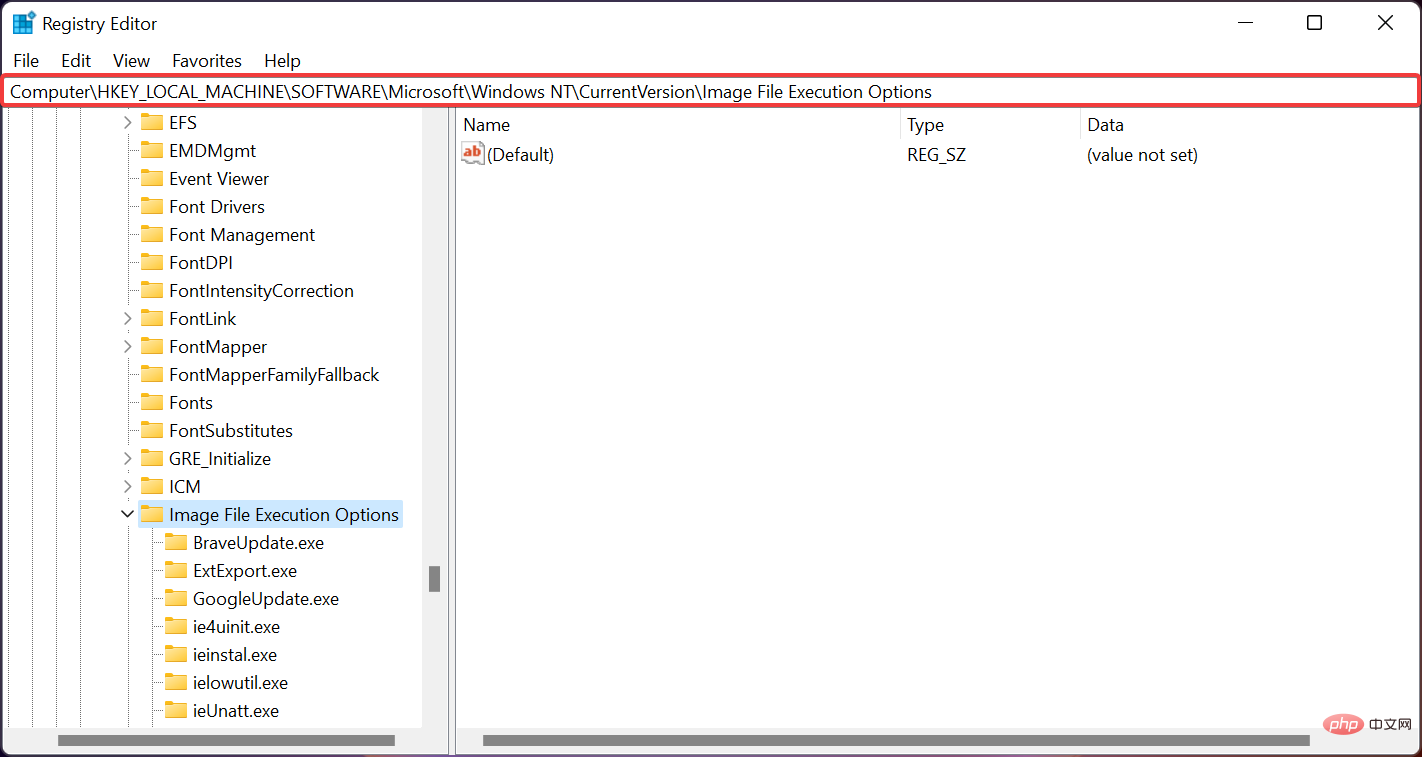The width and height of the screenshot is (1422, 757).
Task: Select the FontSubstitutes key label
Action: tap(231, 431)
